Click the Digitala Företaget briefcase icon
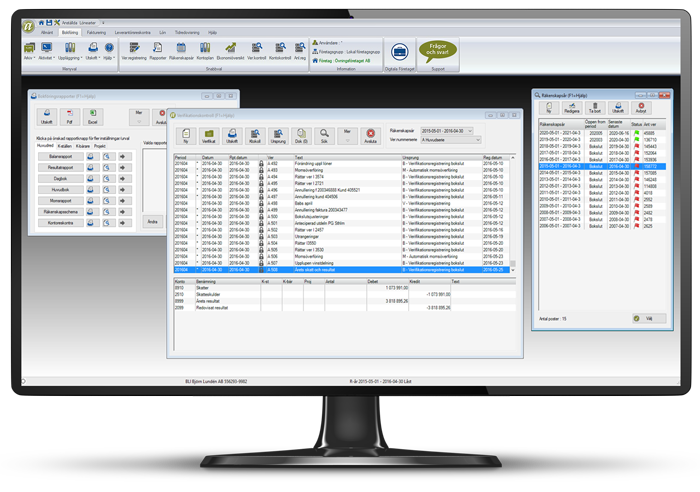Viewport: 700px width, 492px height. pyautogui.click(x=398, y=51)
